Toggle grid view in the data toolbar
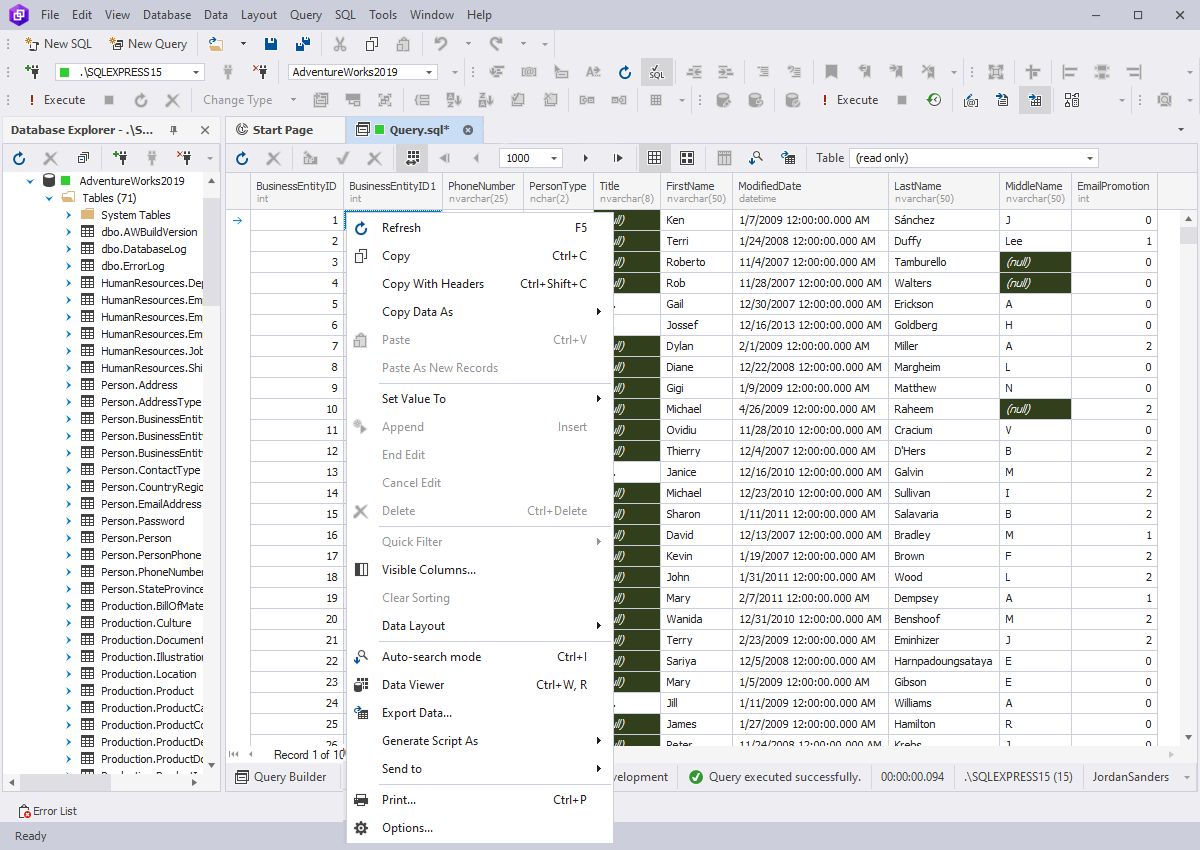The image size is (1200, 850). 654,157
